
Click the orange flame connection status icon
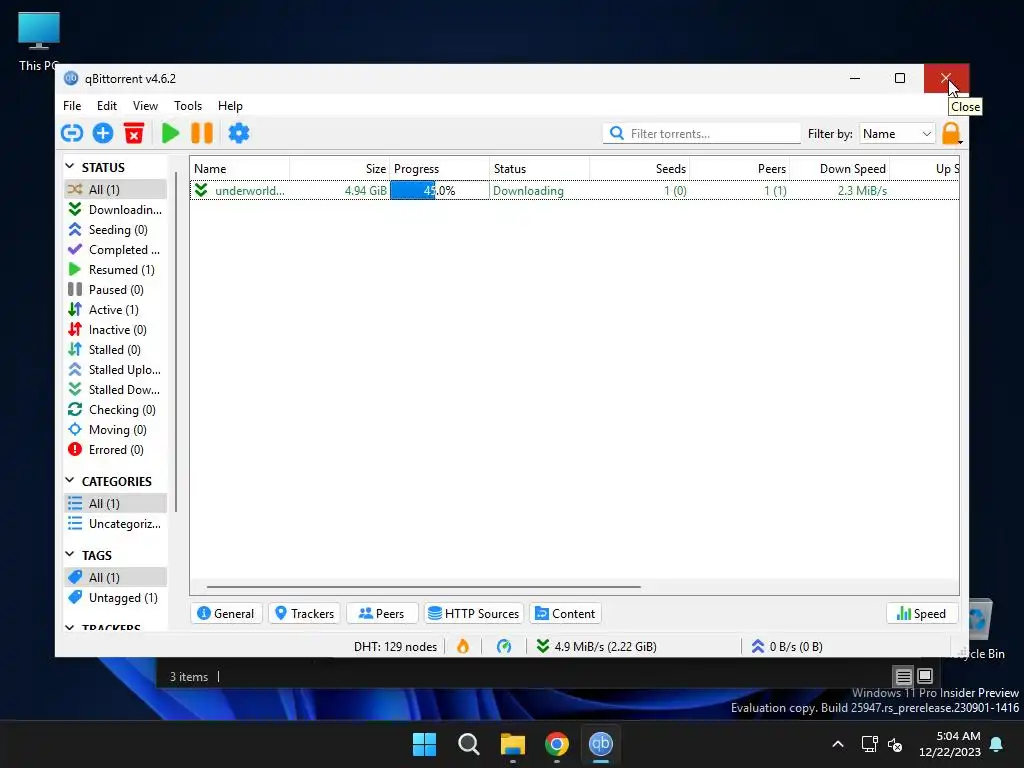tap(463, 647)
